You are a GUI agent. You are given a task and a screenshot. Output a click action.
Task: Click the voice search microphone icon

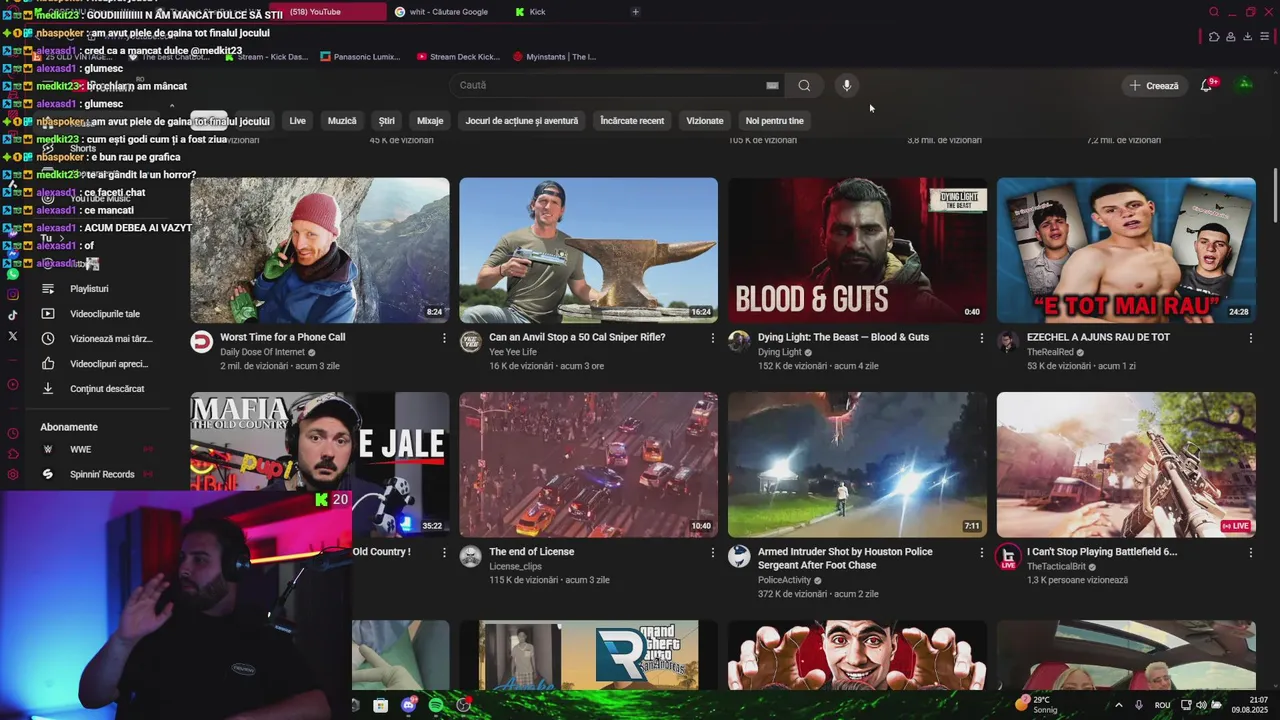[x=846, y=85]
